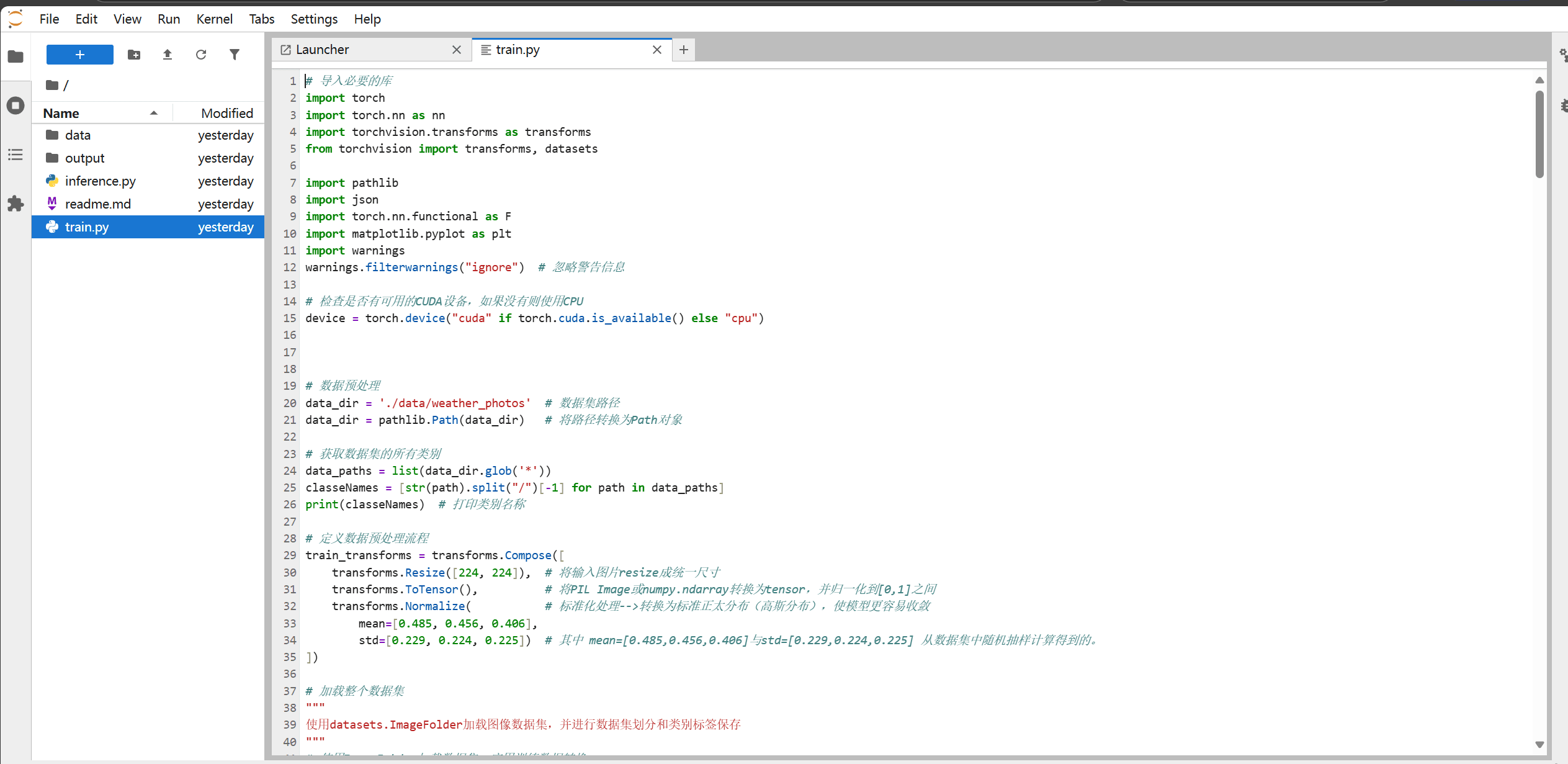Image resolution: width=1568 pixels, height=764 pixels.
Task: Click the root folder breadcrumb icon
Action: [x=52, y=85]
